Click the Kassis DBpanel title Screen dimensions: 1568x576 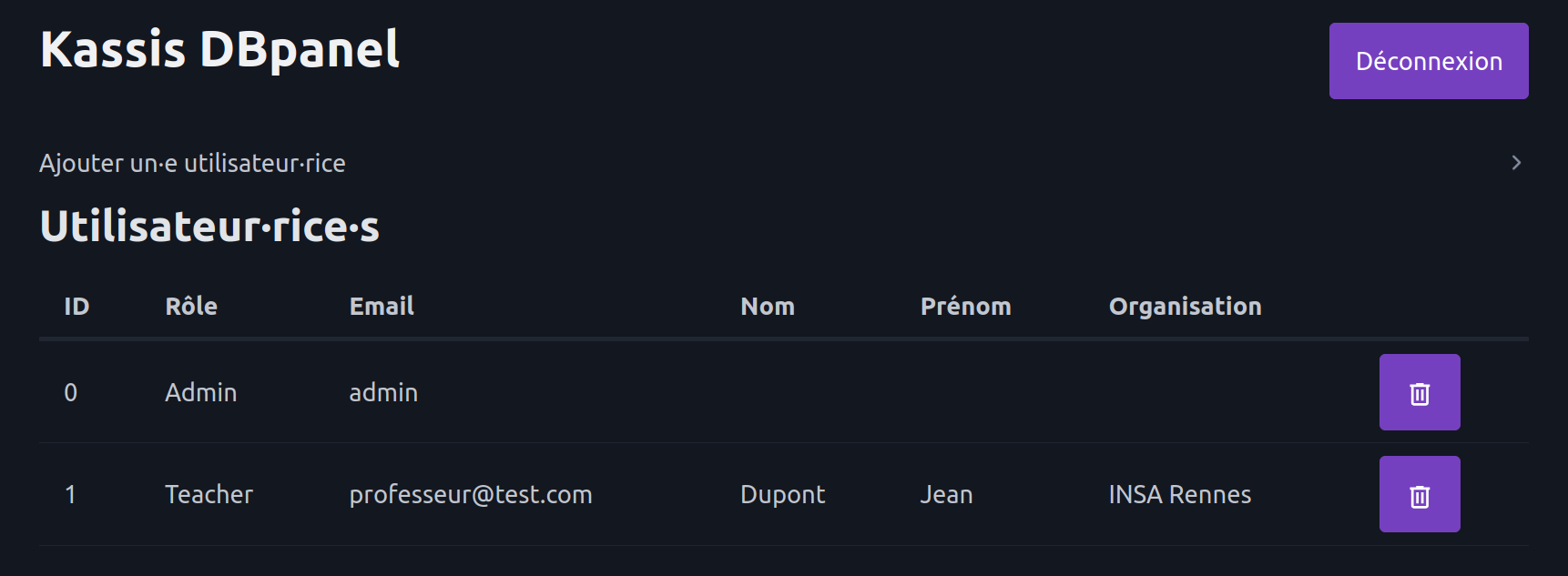pos(219,49)
